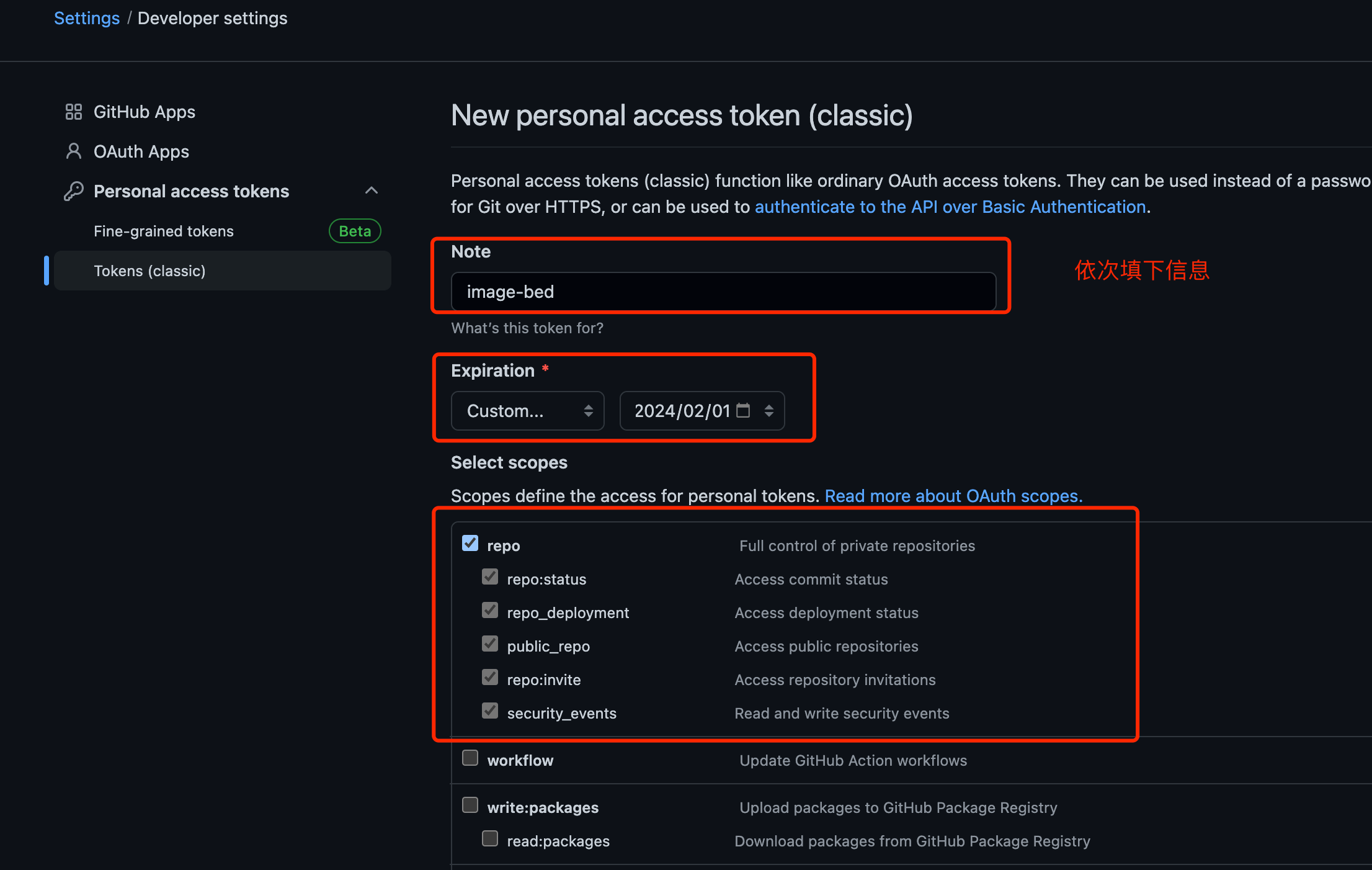Screen dimensions: 1372x870
Task: Click the Note input field with image-bed
Action: click(723, 291)
